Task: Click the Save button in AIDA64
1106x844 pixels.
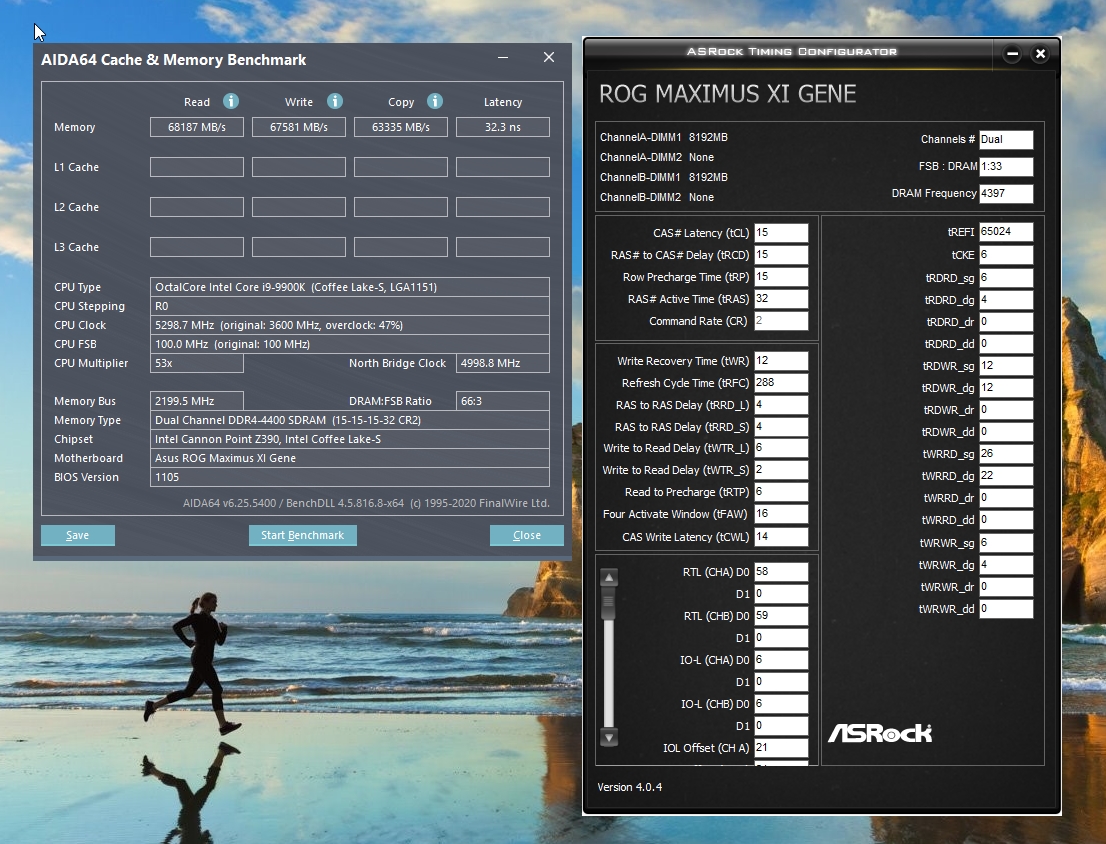Action: point(78,535)
